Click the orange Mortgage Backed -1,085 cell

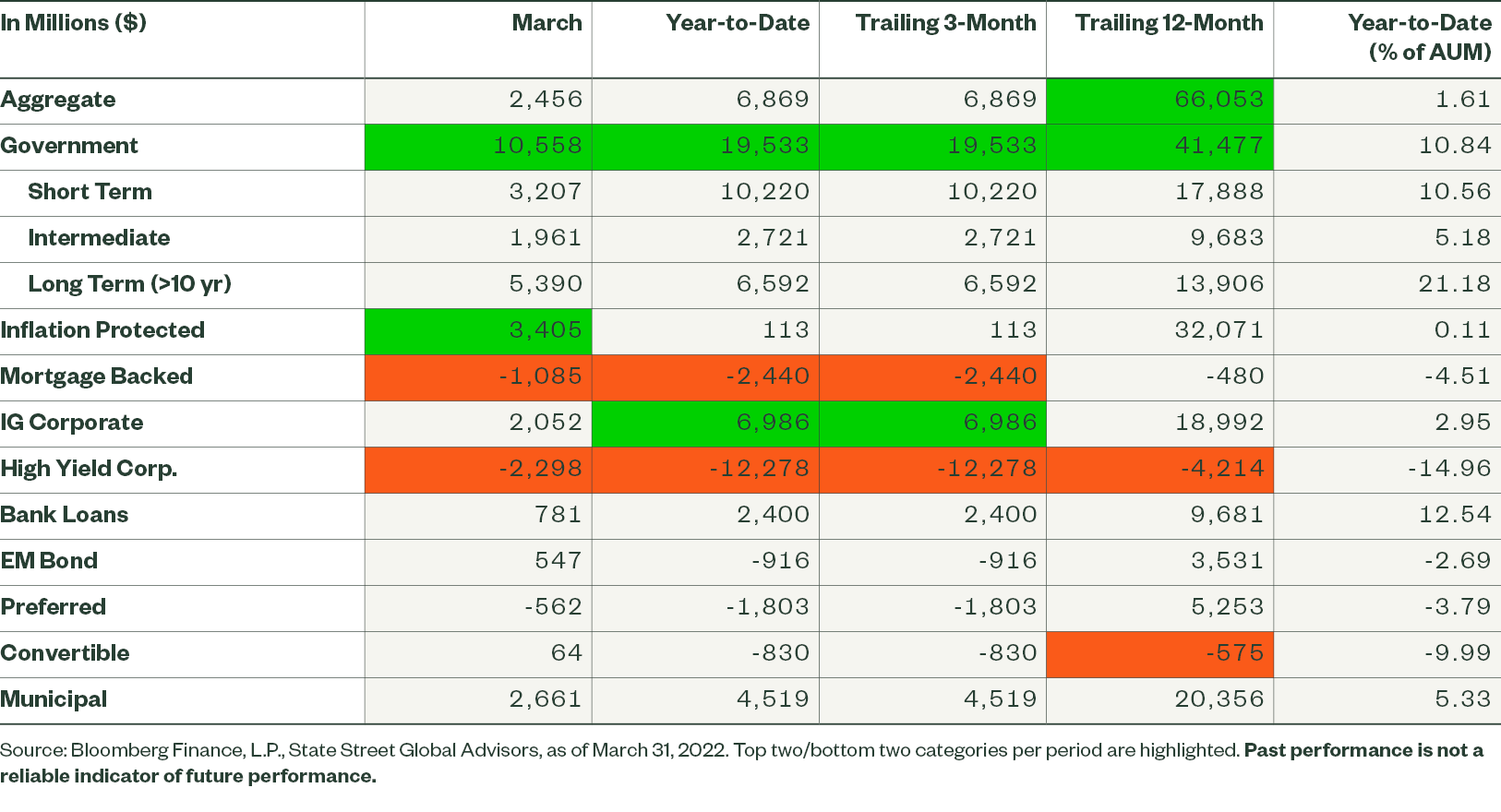tap(539, 376)
